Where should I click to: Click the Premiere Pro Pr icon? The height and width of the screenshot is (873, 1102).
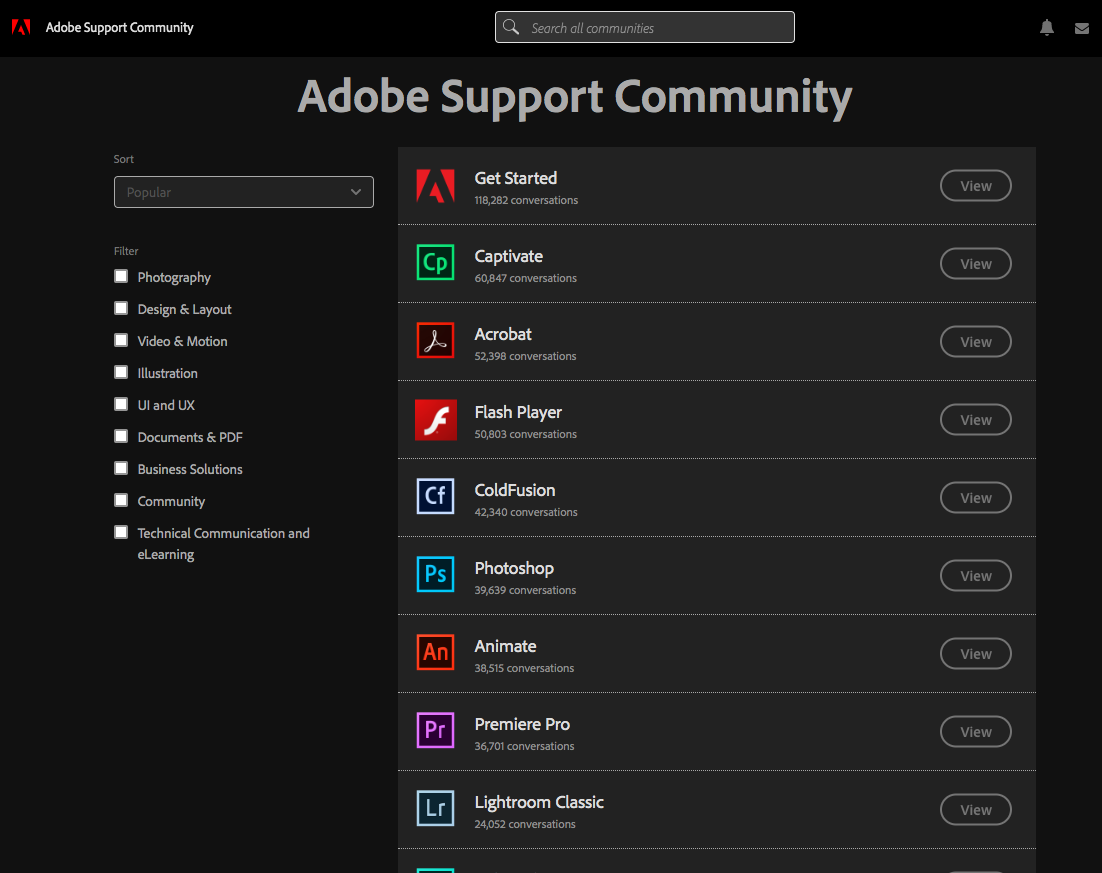tap(435, 730)
